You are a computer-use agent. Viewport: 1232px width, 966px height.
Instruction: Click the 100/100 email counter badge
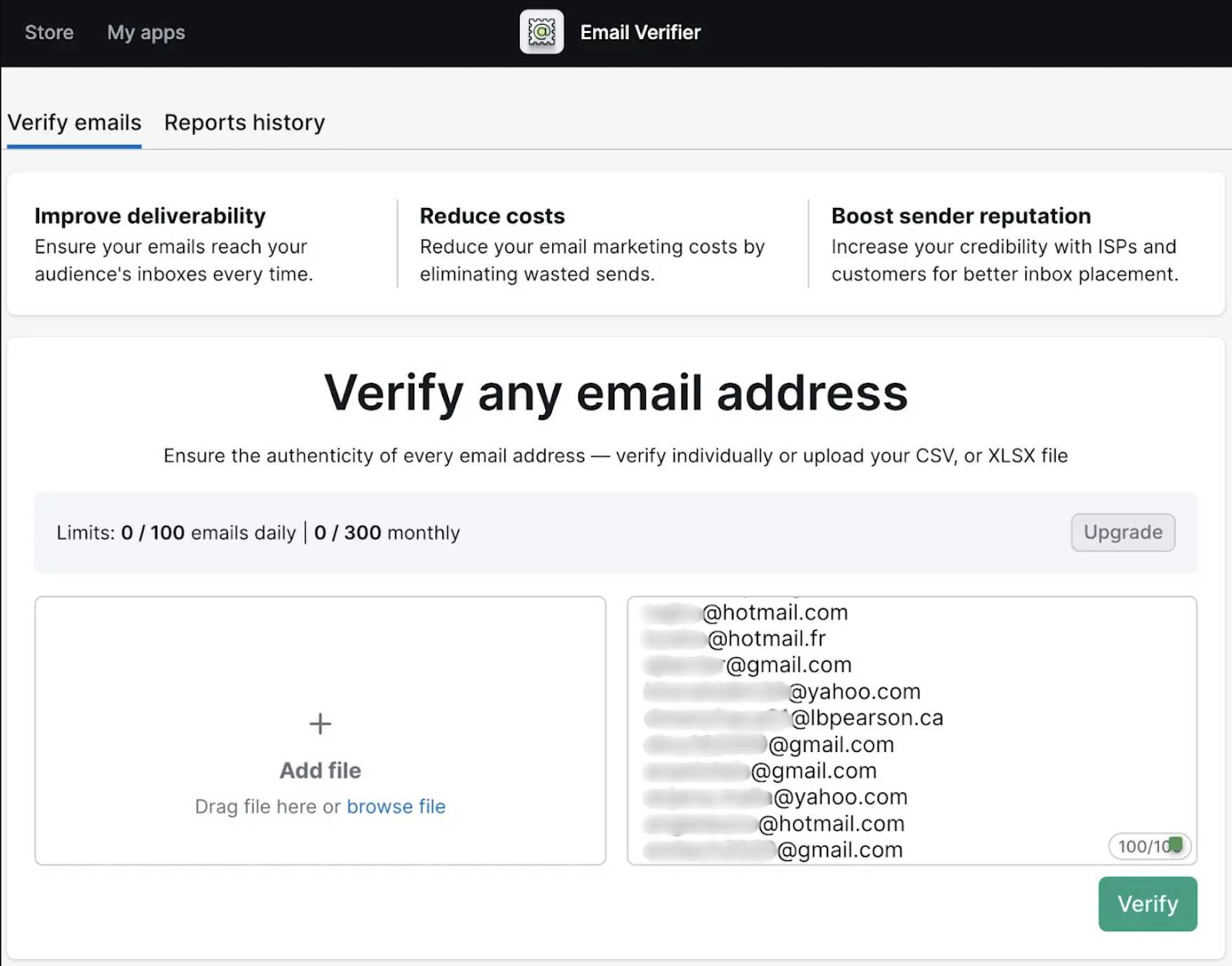(1148, 845)
